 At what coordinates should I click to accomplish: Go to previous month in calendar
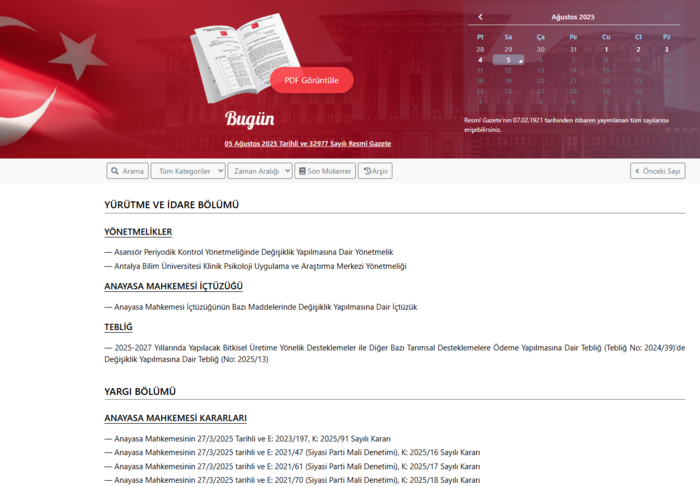coord(480,17)
